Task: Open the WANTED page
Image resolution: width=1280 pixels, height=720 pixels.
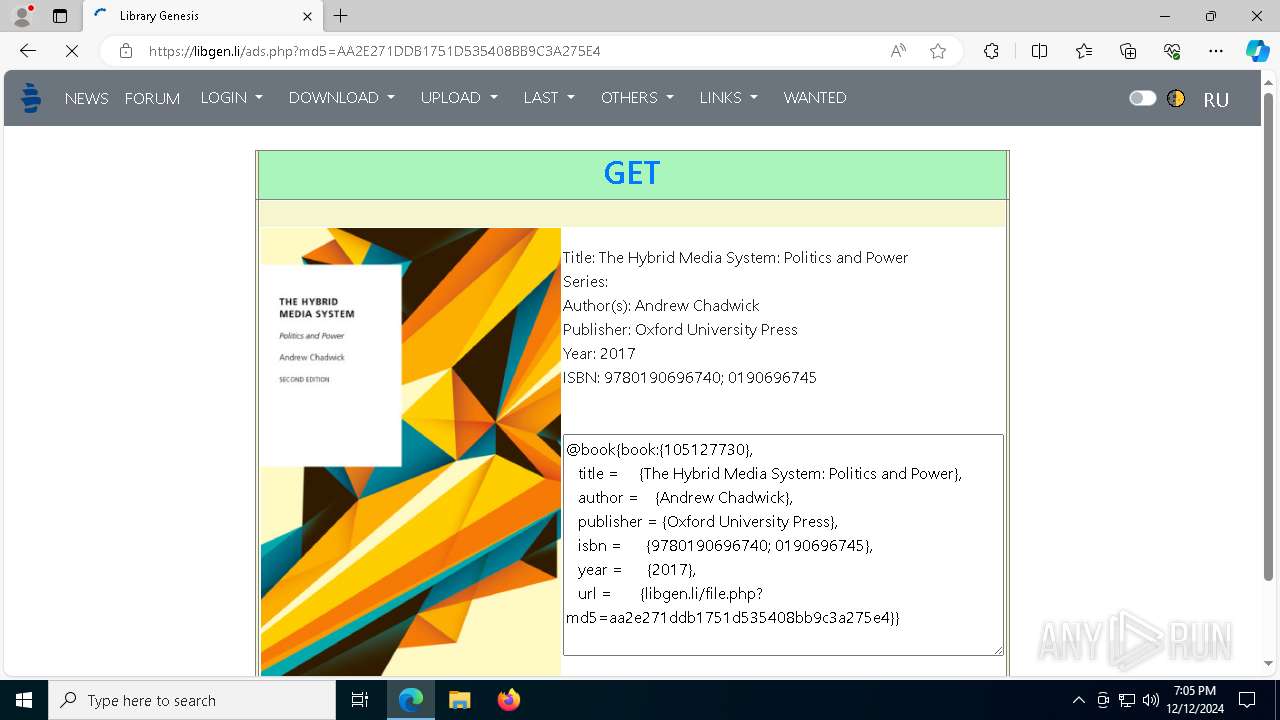Action: coord(815,98)
